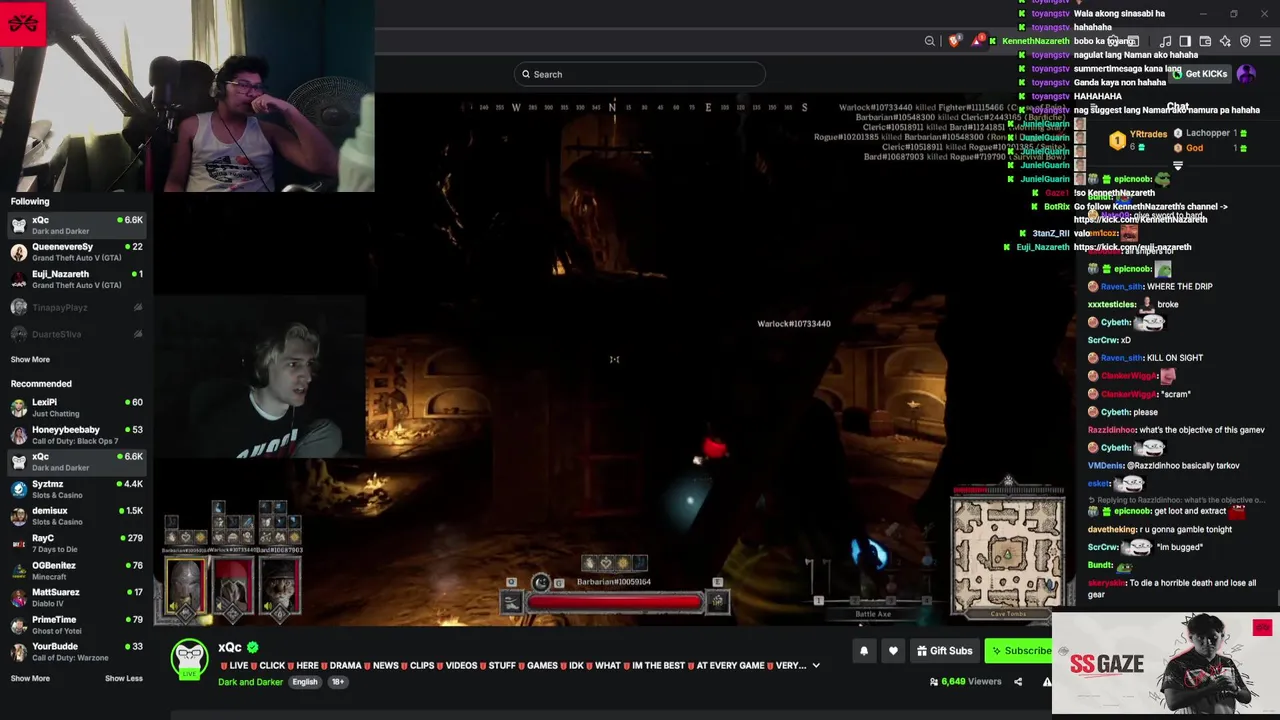Open QueenevereSy channel in Following
The image size is (1280, 720).
click(x=76, y=252)
